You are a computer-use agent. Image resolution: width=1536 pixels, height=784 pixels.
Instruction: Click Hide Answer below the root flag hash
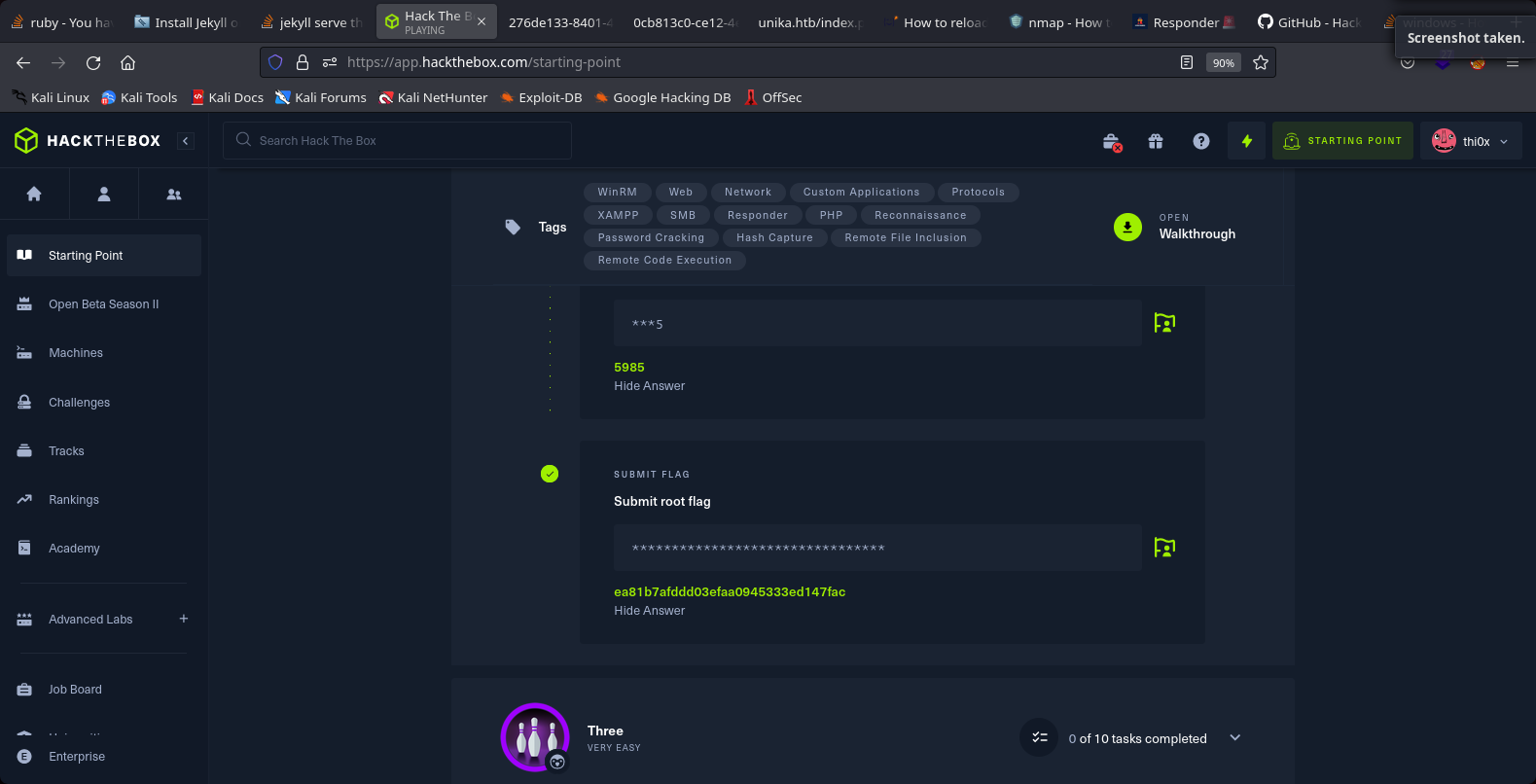coord(649,611)
